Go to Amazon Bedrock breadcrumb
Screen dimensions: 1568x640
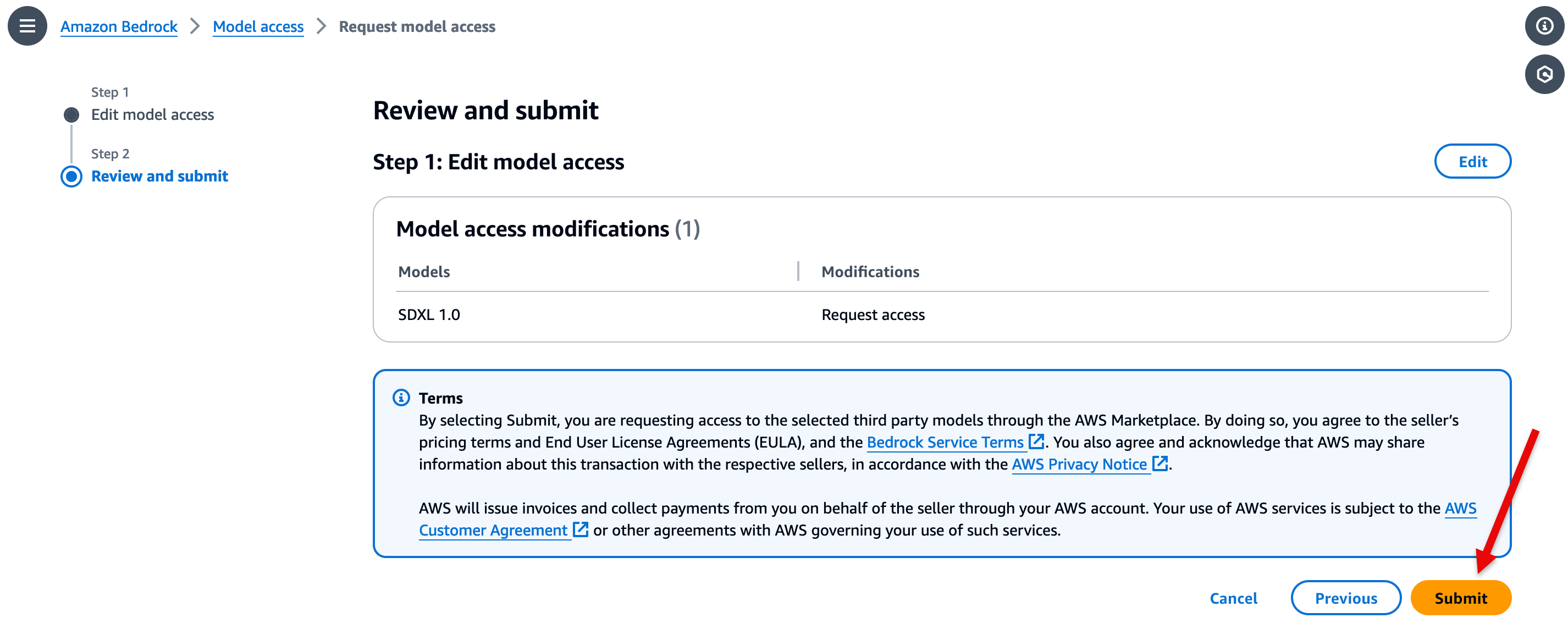tap(119, 27)
